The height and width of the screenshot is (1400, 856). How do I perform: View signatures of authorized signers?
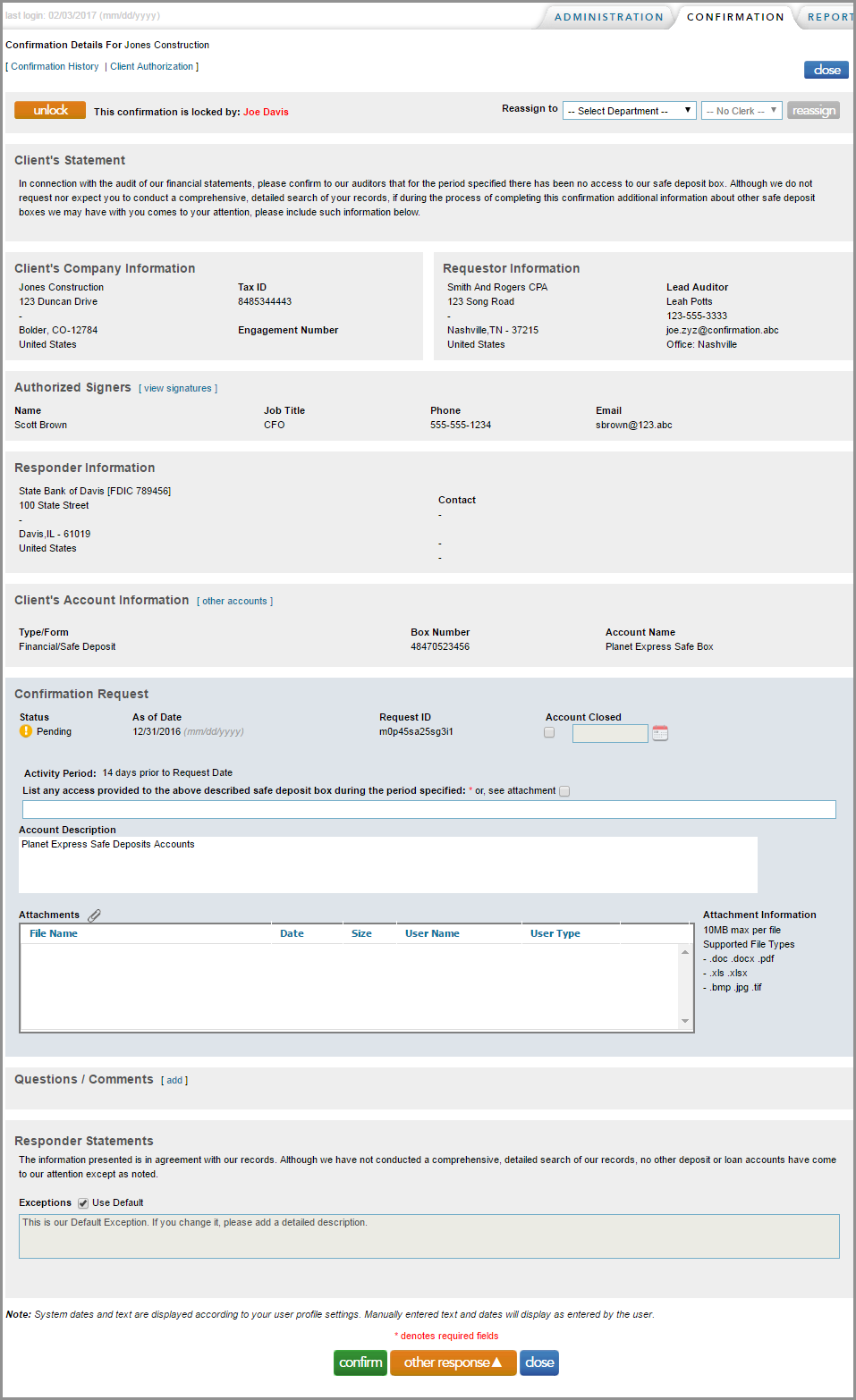tap(178, 388)
